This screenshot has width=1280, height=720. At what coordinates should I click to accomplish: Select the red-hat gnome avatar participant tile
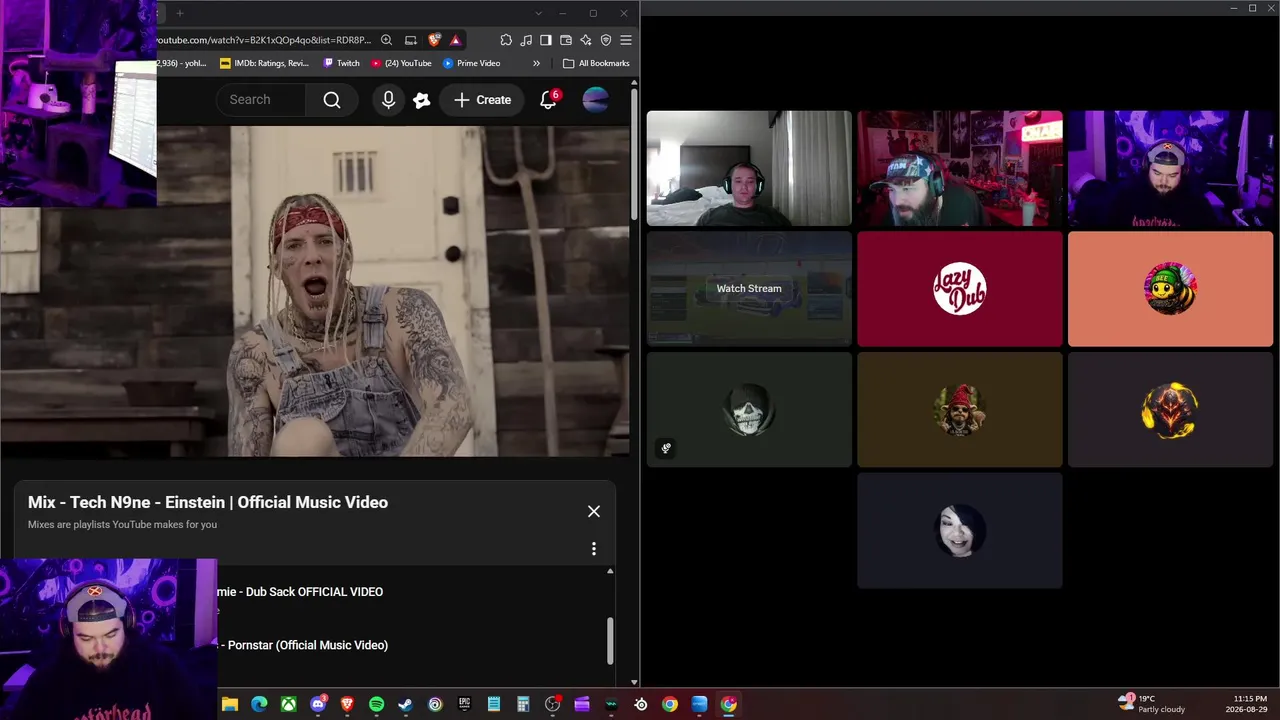tap(960, 410)
